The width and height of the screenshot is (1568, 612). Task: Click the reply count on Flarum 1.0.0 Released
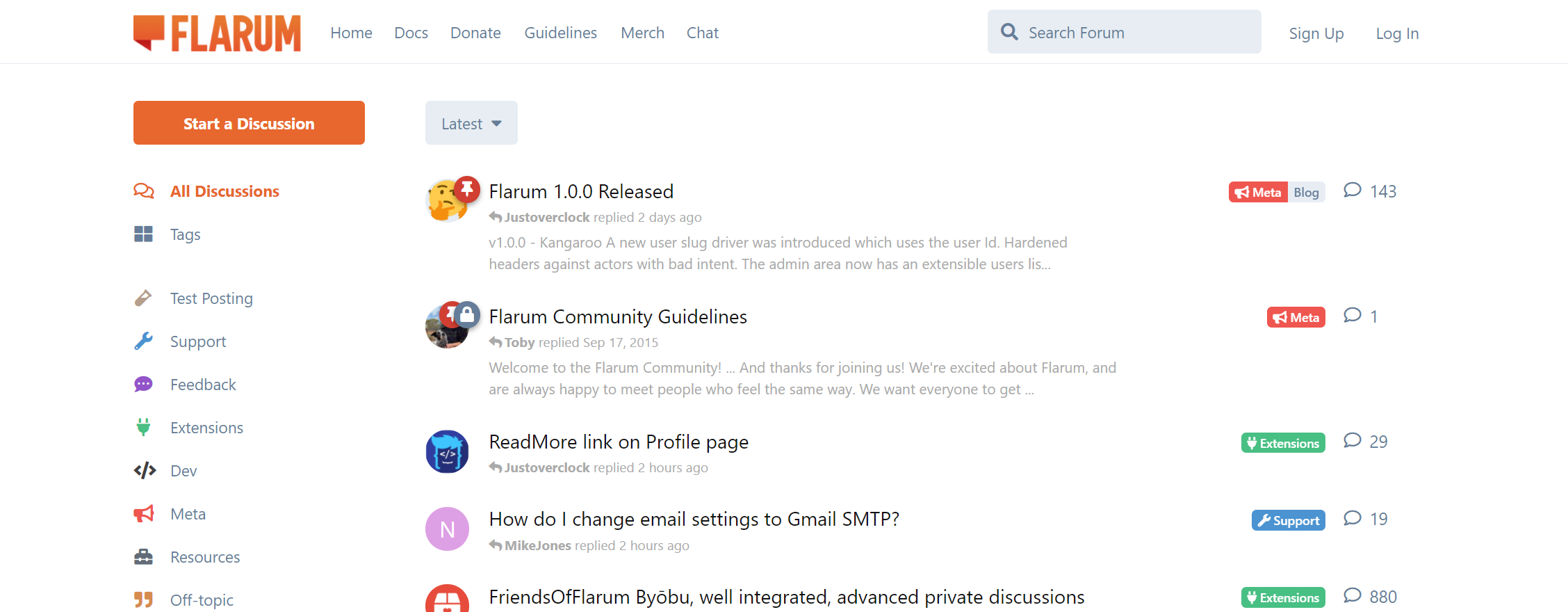point(1371,191)
